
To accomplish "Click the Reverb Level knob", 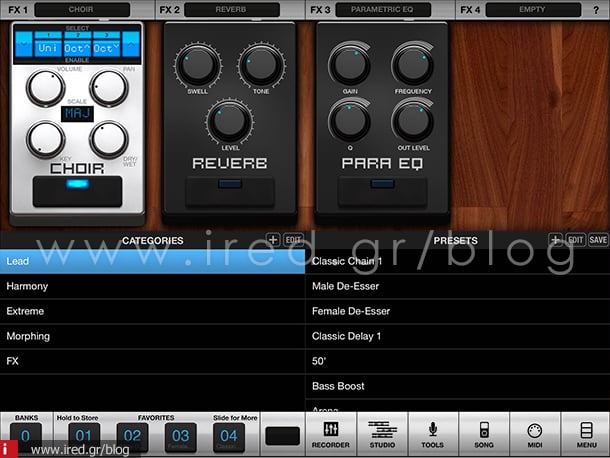I will (x=227, y=125).
